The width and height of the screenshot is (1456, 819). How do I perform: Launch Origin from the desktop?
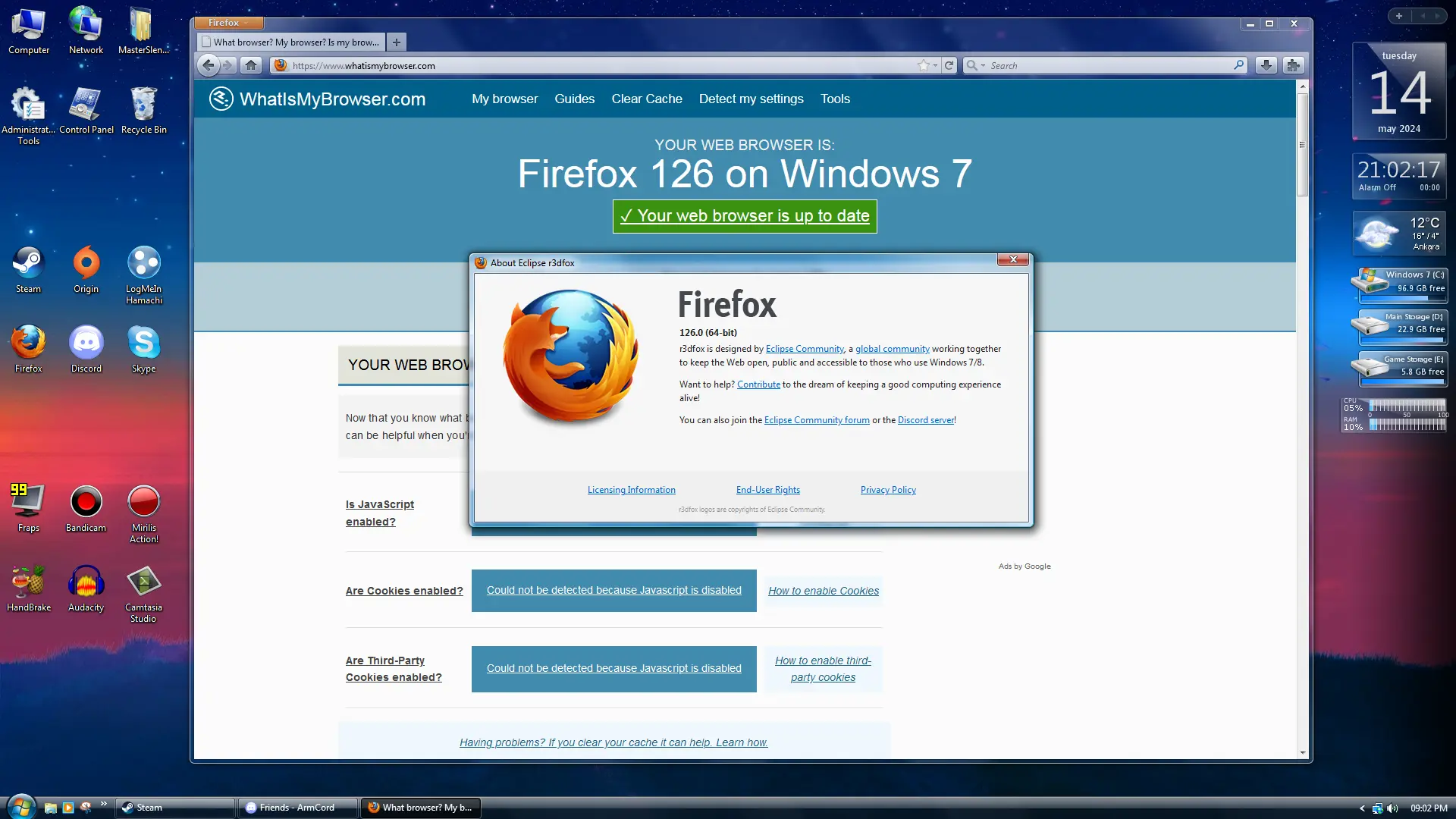[86, 270]
